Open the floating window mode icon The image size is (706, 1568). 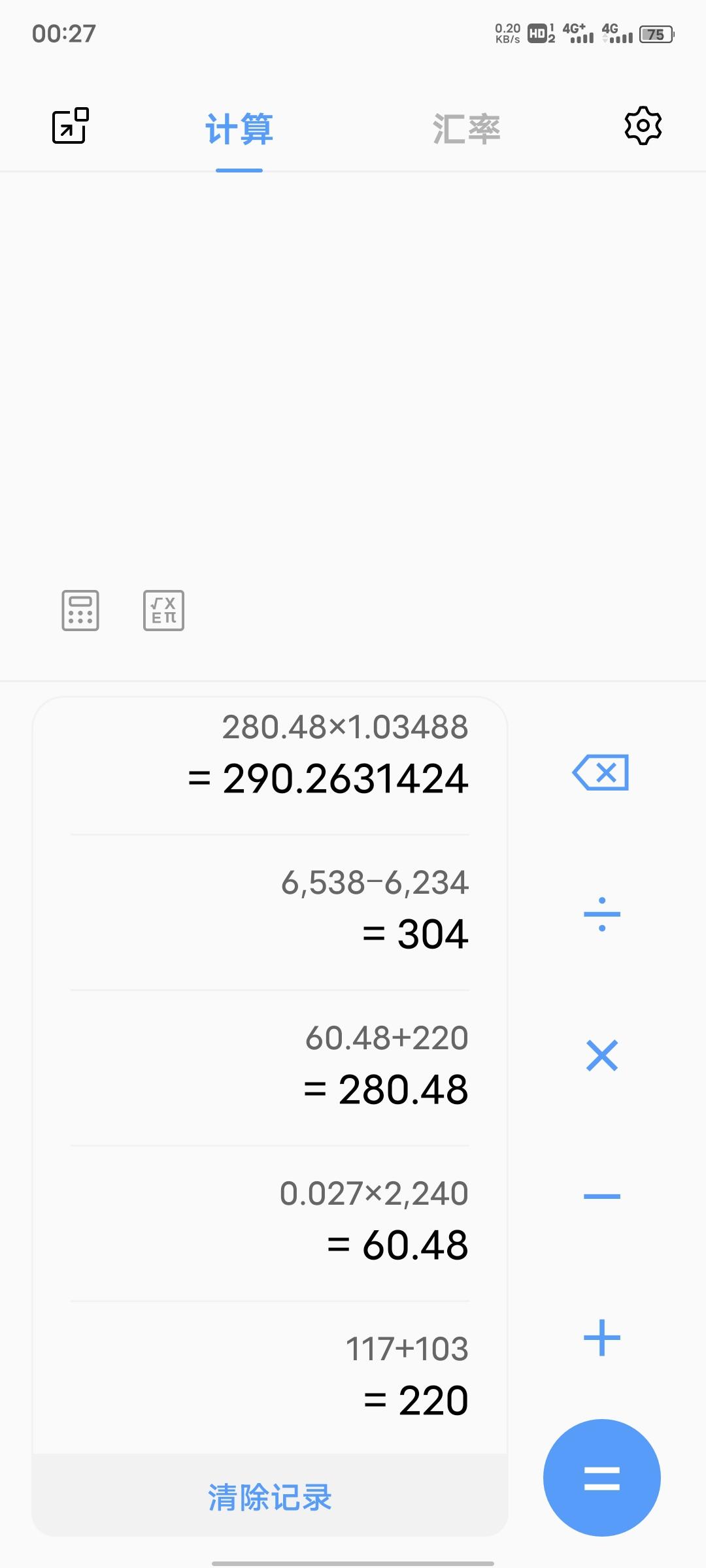(x=70, y=125)
